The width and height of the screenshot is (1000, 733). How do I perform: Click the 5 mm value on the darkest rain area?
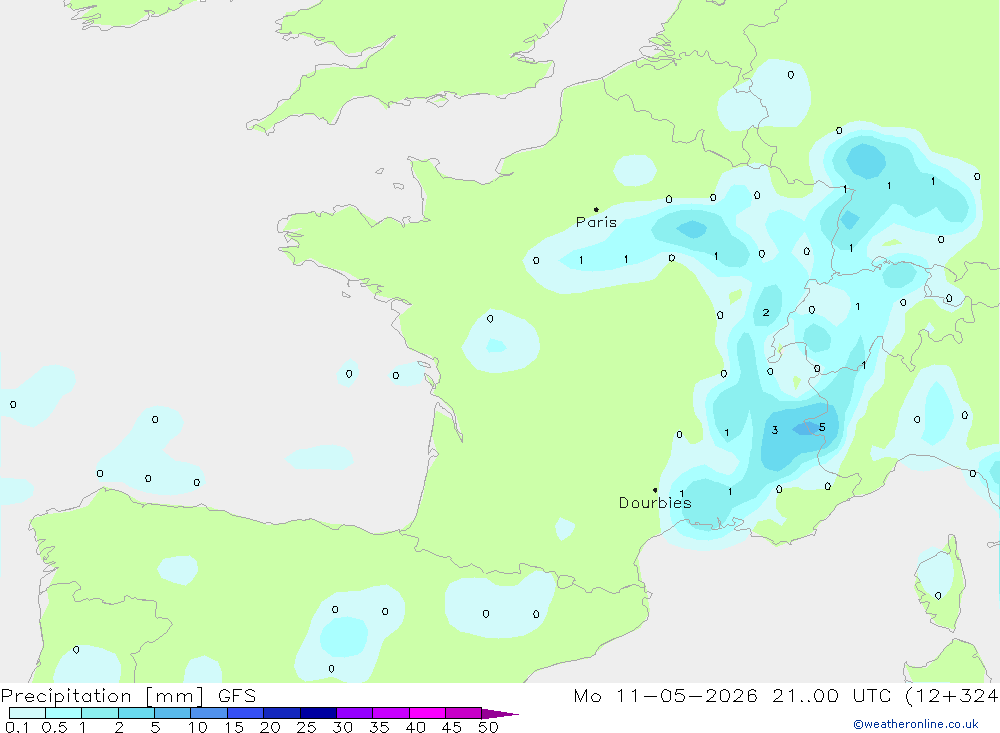click(x=822, y=427)
